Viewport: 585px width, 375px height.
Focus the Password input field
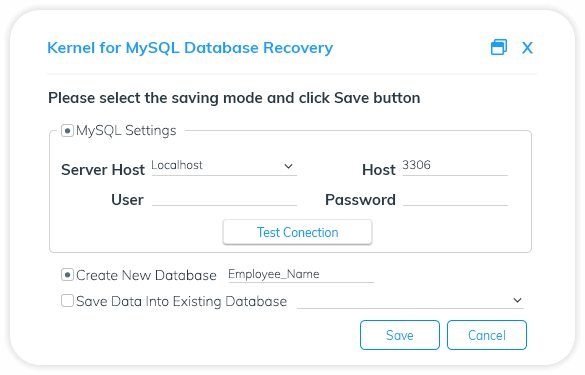[x=455, y=199]
